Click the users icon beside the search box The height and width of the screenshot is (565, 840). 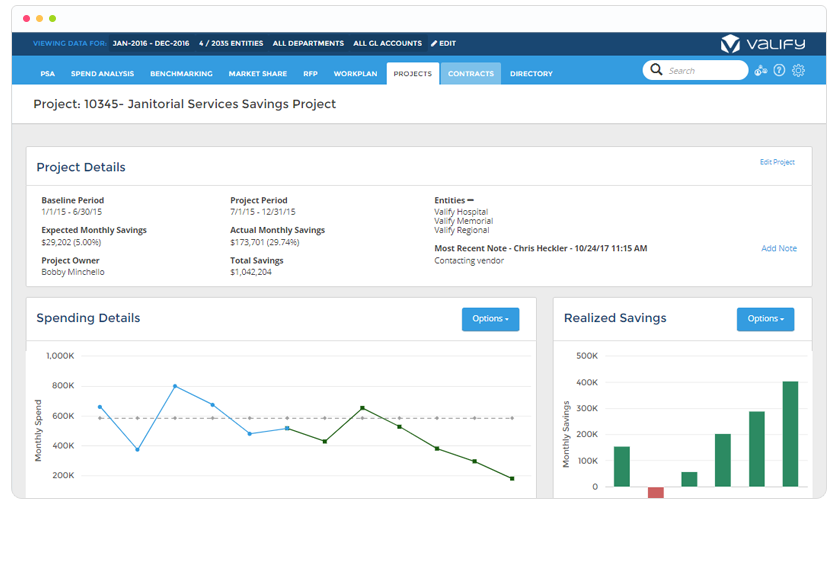(761, 70)
